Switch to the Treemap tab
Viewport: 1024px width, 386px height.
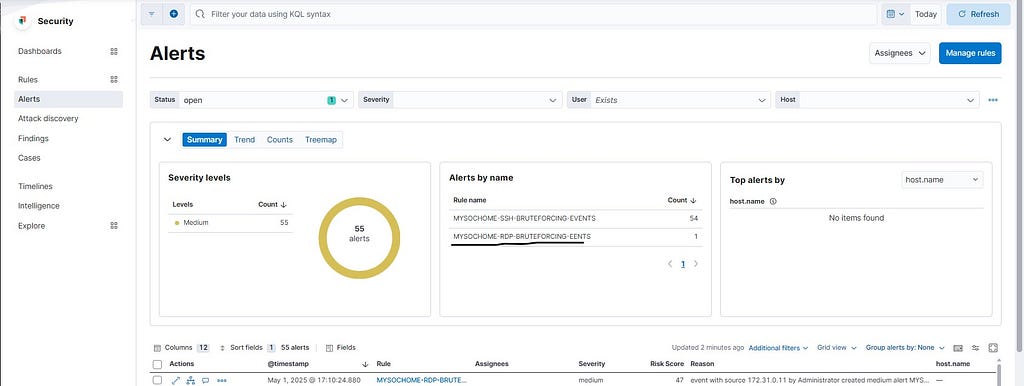click(321, 140)
